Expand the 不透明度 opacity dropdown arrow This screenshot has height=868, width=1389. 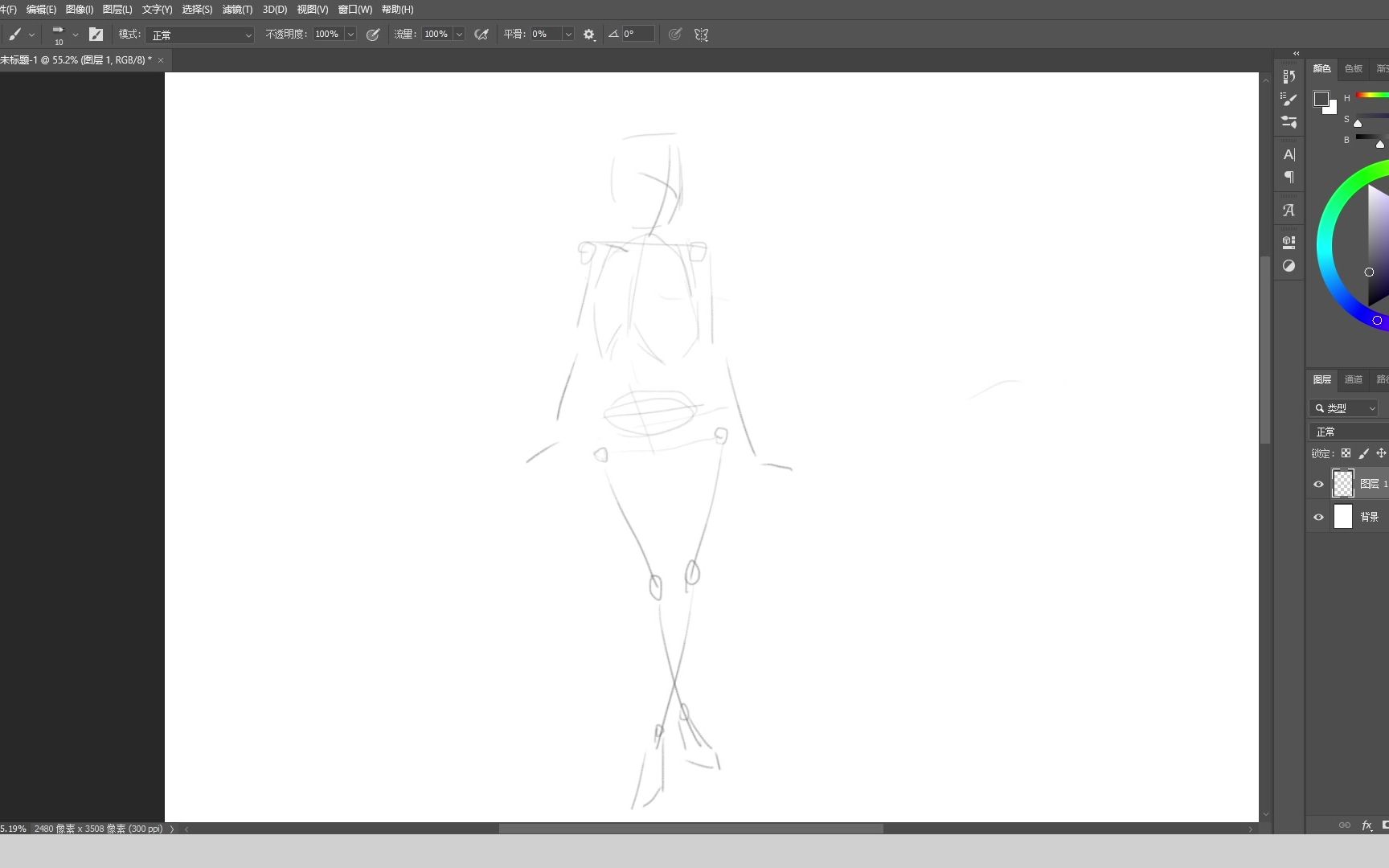(x=350, y=35)
